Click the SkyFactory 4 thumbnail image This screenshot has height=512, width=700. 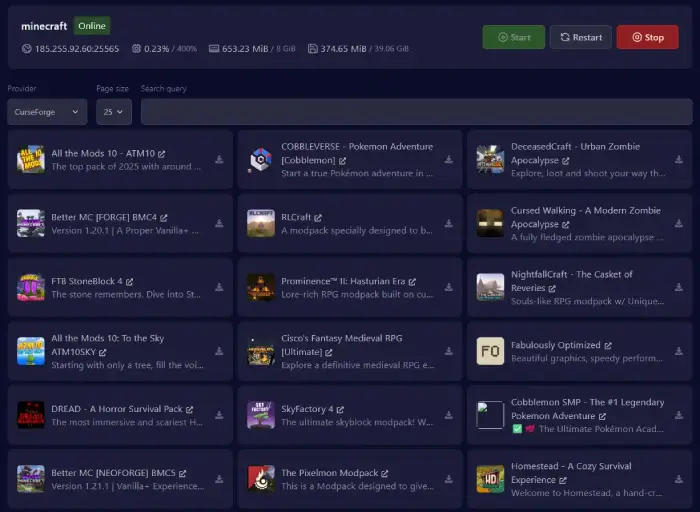261,415
